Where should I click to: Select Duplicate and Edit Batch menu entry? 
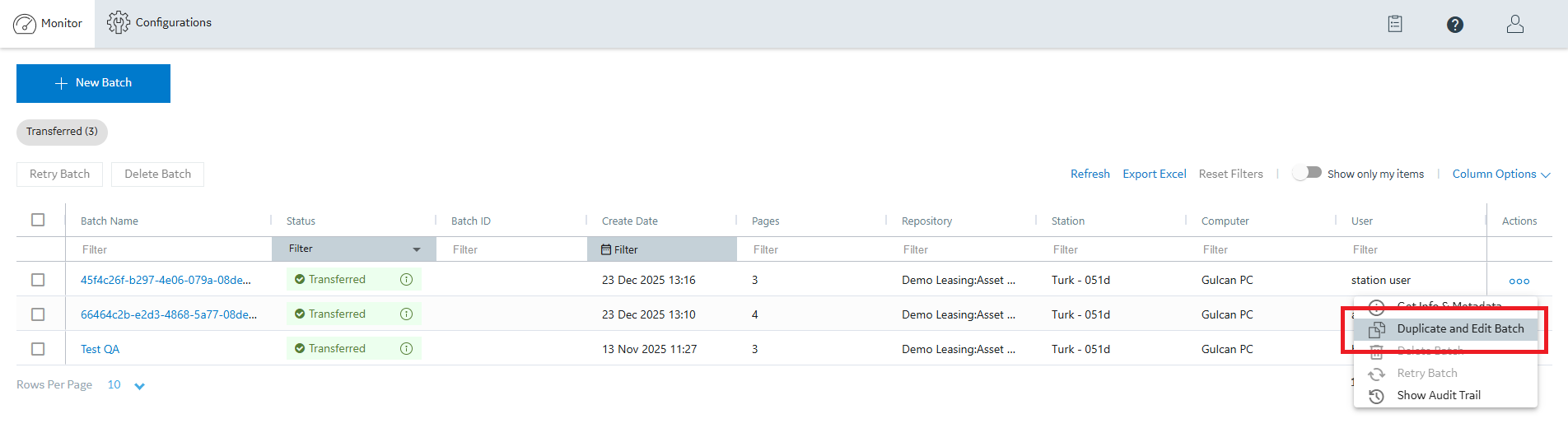click(1445, 329)
